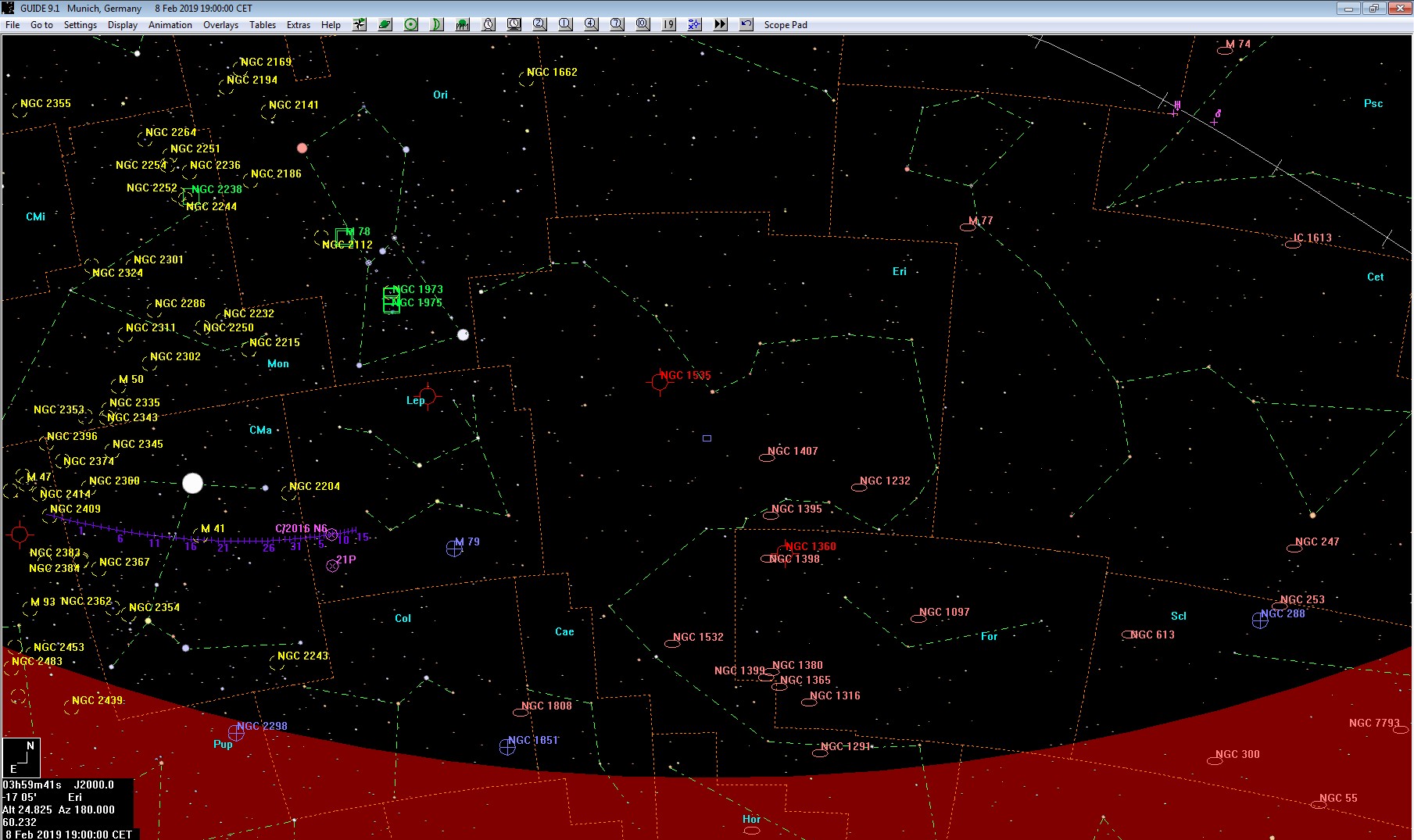This screenshot has height=840, width=1414.
Task: Click the M 77 galaxy label
Action: tap(980, 220)
